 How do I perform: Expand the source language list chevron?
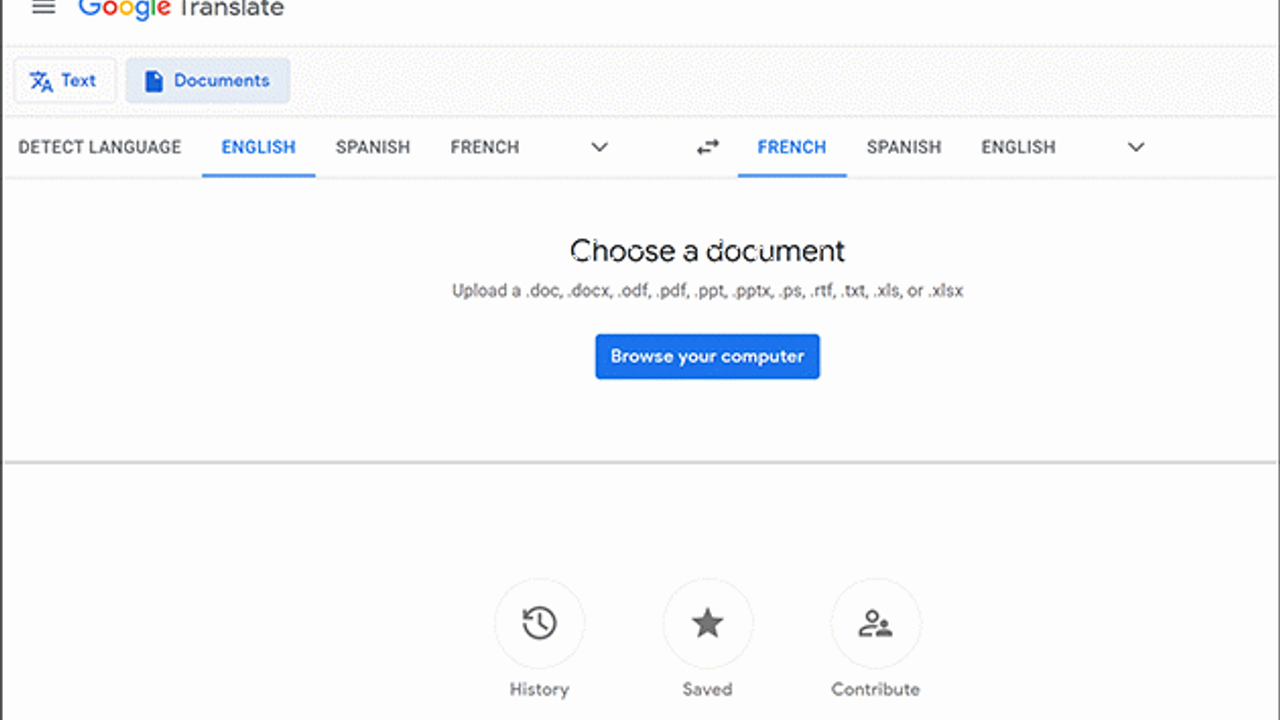(599, 147)
